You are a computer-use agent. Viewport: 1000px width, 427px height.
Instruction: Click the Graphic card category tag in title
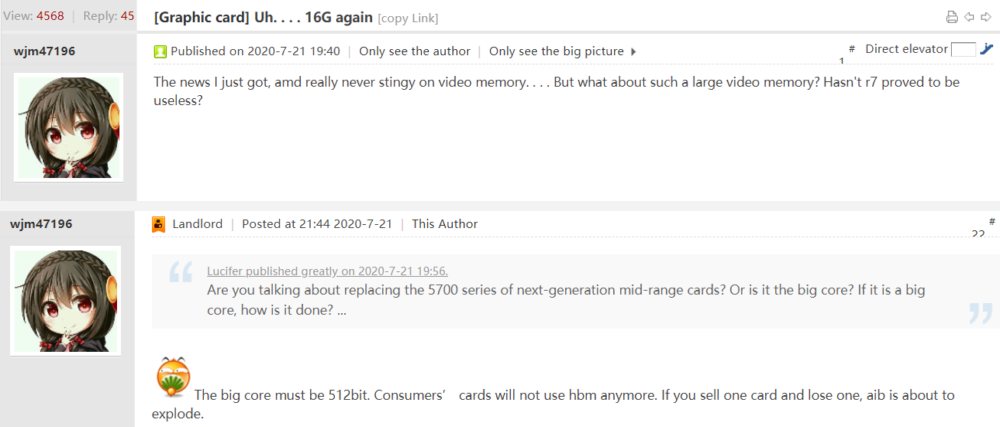click(x=202, y=17)
